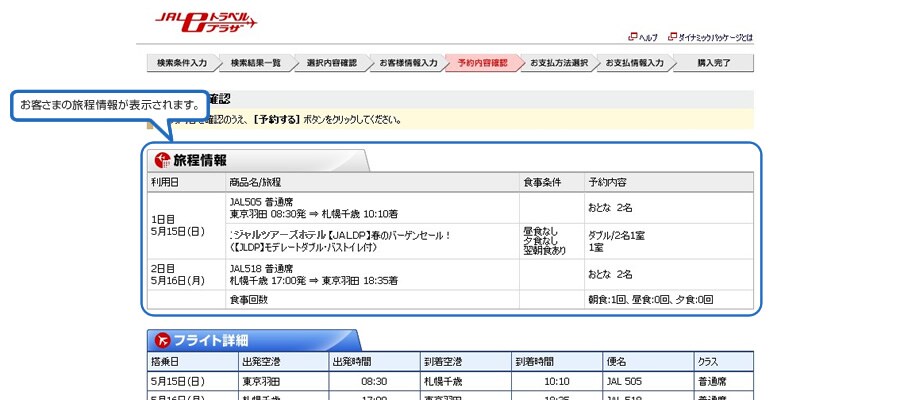Click the tooltip about 旅程情報 display
Screen dimensions: 900x400
click(110, 105)
